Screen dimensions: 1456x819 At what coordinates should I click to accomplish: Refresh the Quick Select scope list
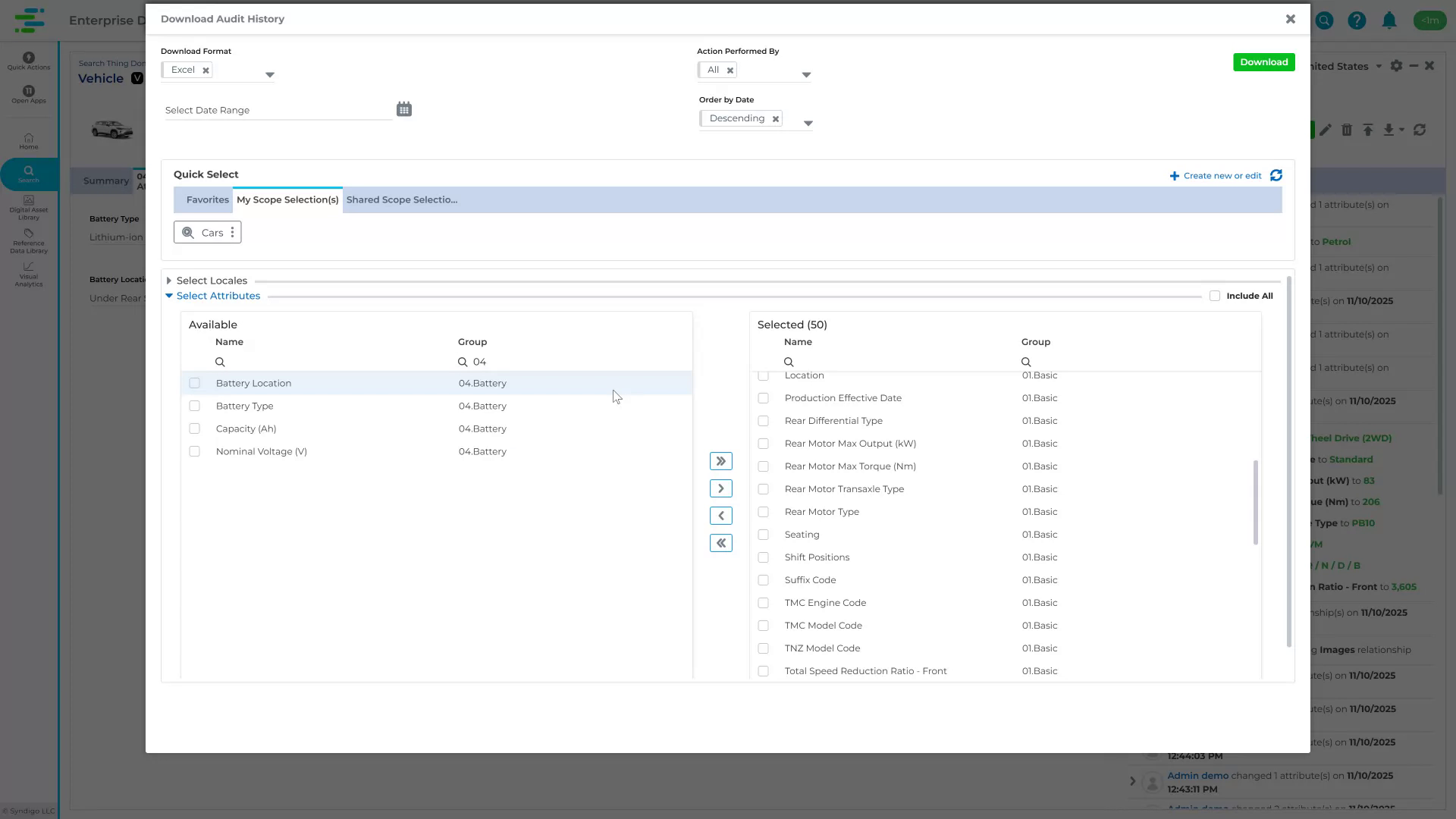[x=1277, y=175]
